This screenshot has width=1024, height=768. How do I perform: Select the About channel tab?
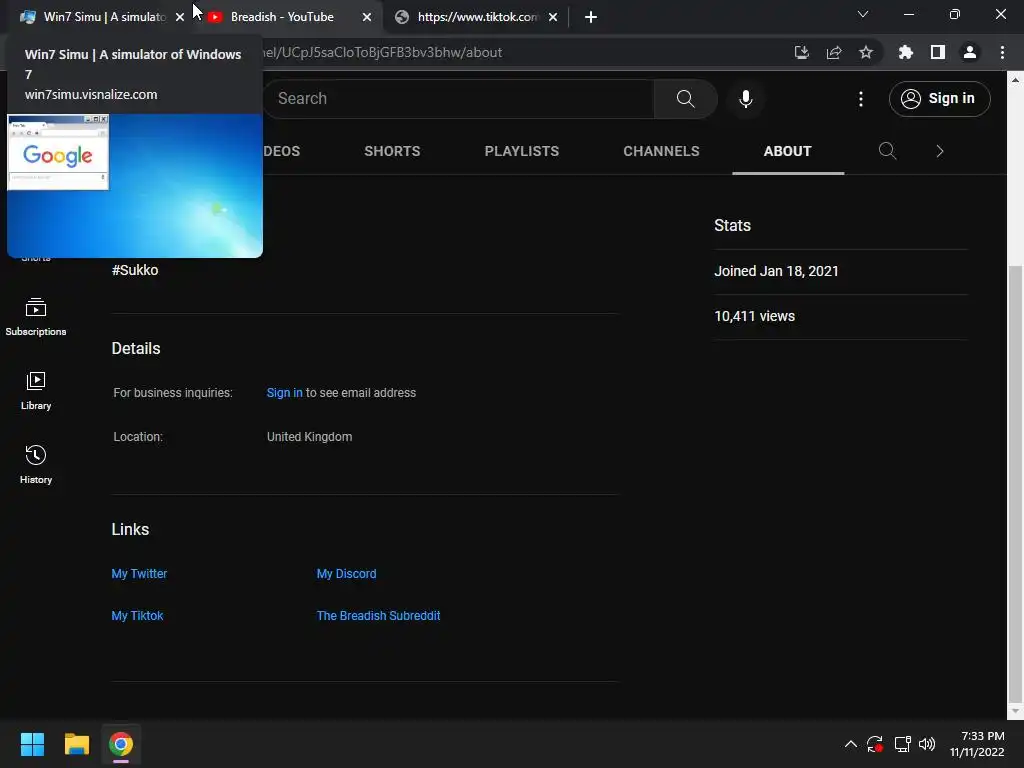(x=788, y=151)
